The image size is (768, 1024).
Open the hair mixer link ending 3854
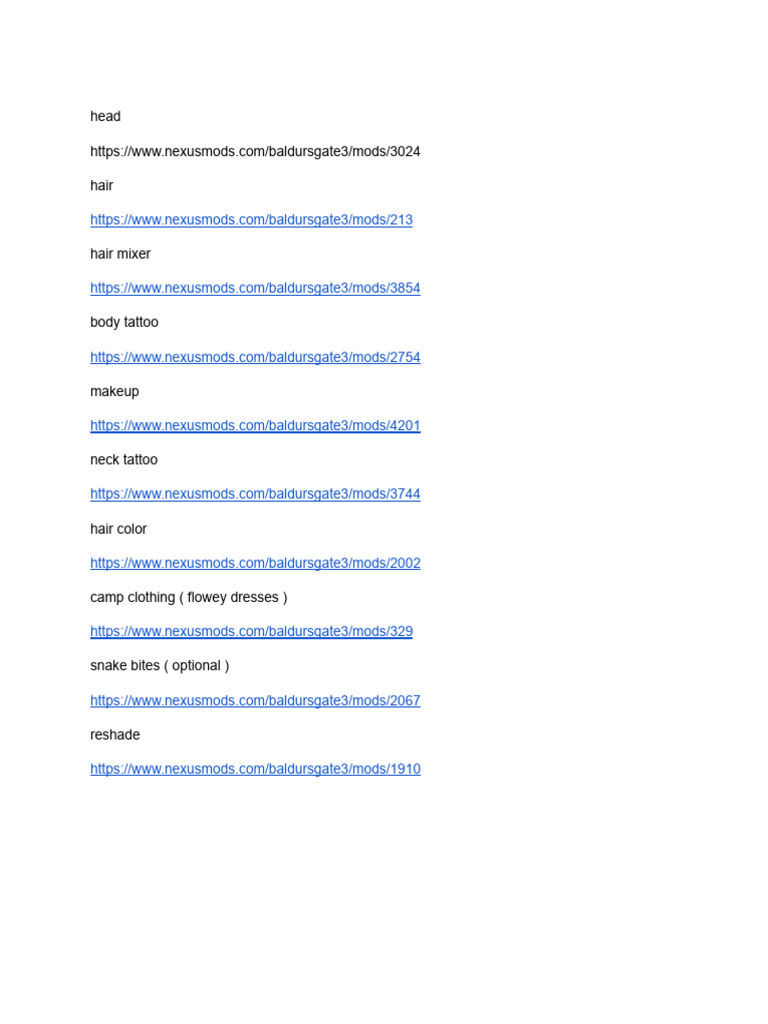(x=255, y=288)
